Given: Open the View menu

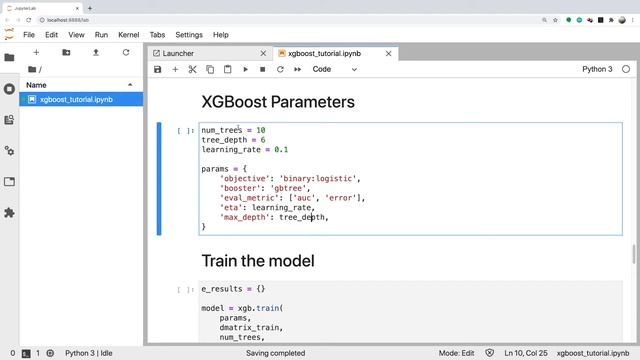Looking at the screenshot, I should coord(76,35).
